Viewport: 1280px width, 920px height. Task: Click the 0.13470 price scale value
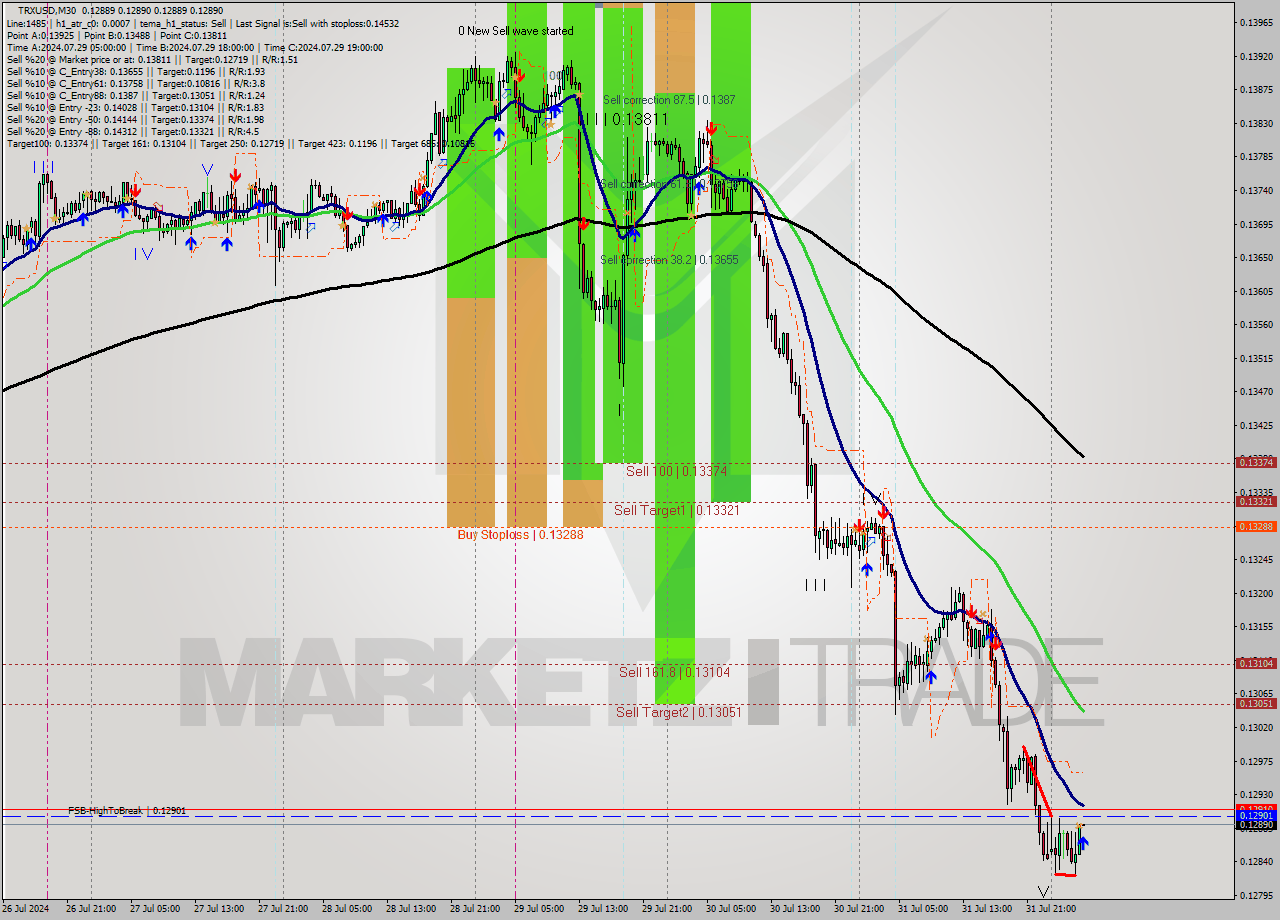click(x=1256, y=391)
